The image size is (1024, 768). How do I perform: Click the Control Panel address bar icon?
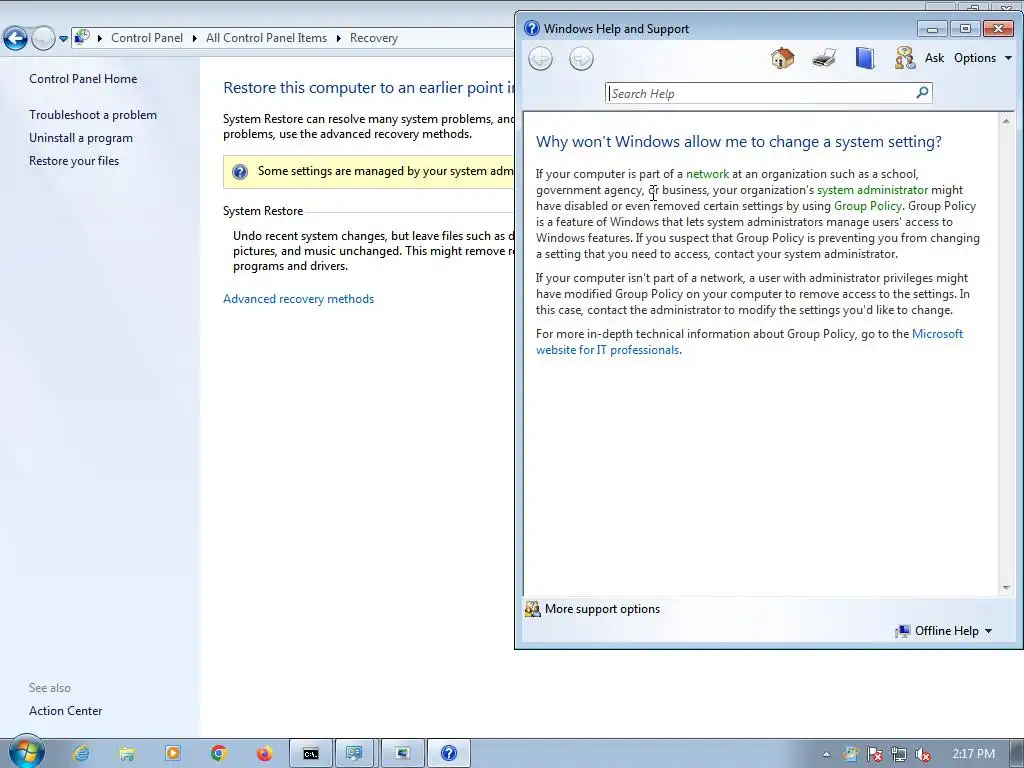[x=82, y=37]
